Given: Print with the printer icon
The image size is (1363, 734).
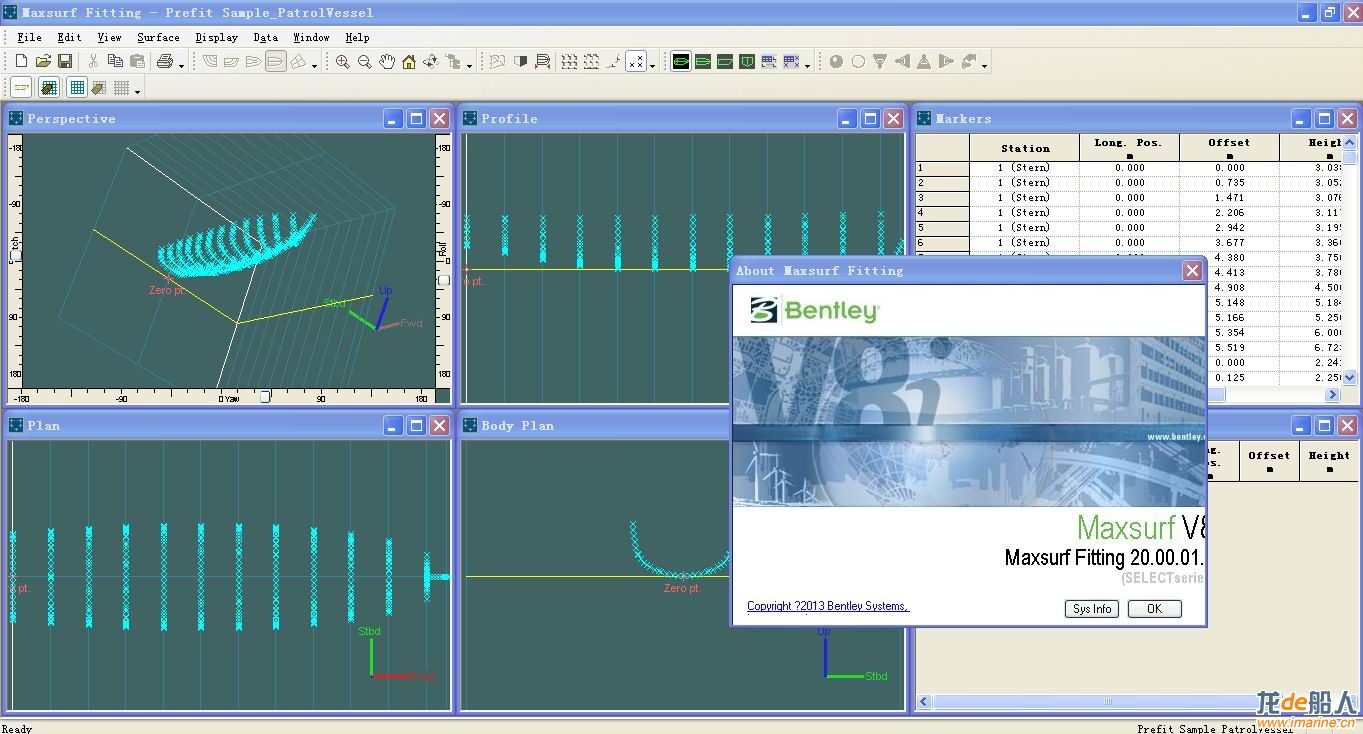Looking at the screenshot, I should (165, 62).
